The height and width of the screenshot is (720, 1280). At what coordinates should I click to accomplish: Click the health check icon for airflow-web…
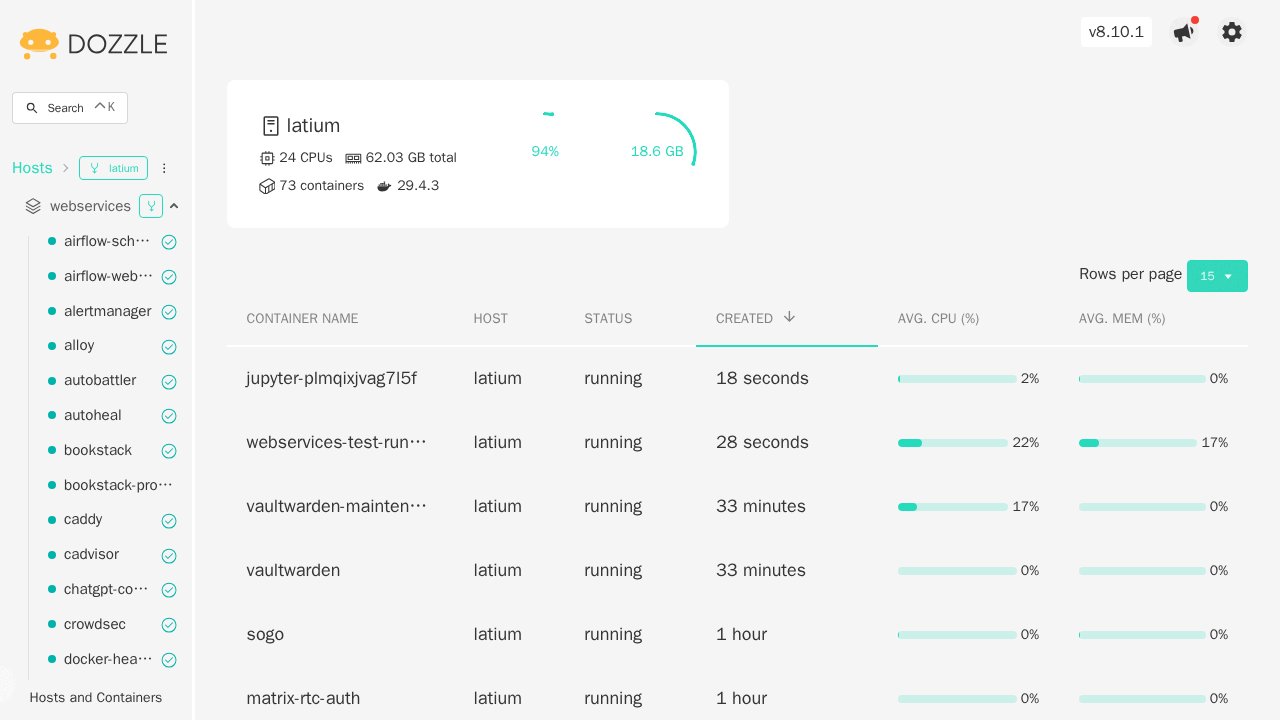click(x=169, y=277)
